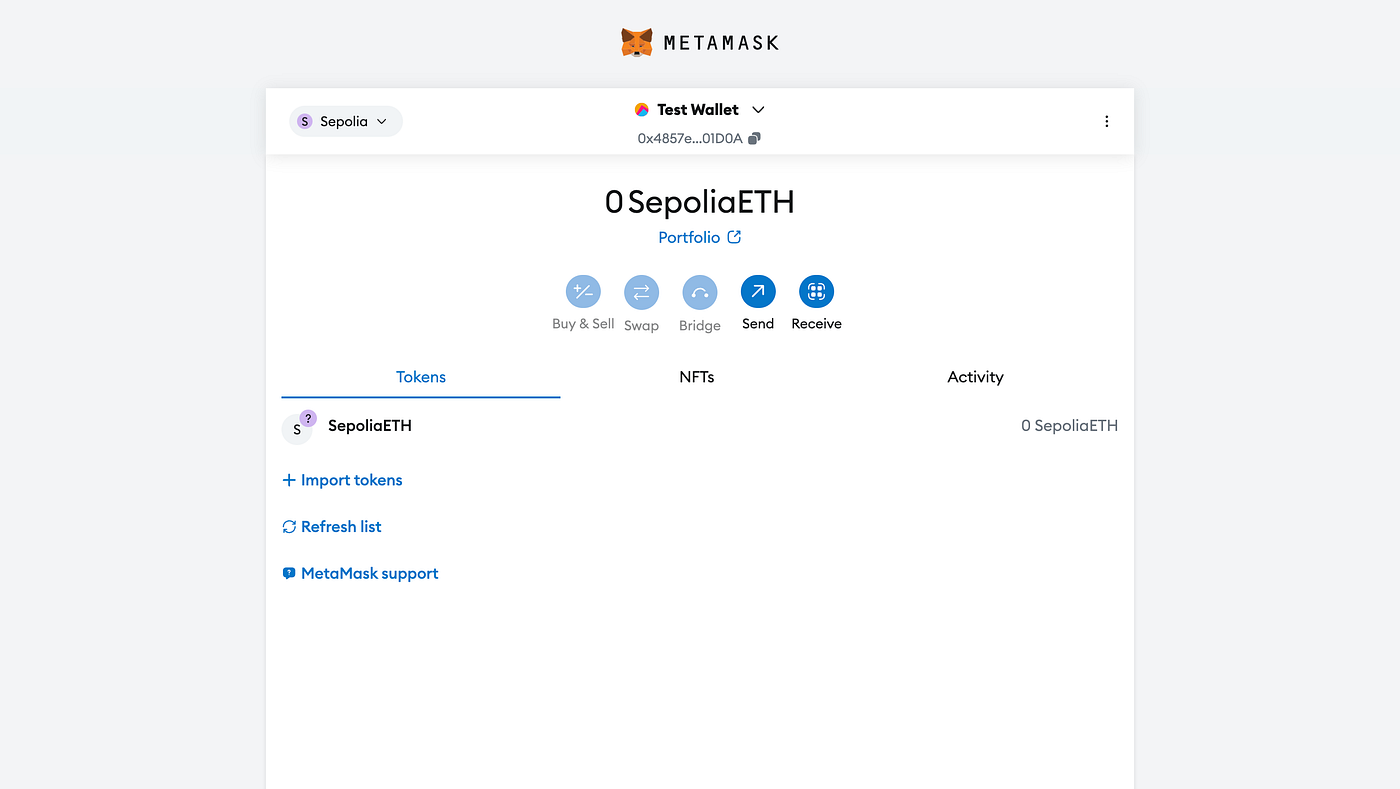The image size is (1400, 789).
Task: Copy the wallet address 0x4857e...01D0A
Action: coord(699,138)
